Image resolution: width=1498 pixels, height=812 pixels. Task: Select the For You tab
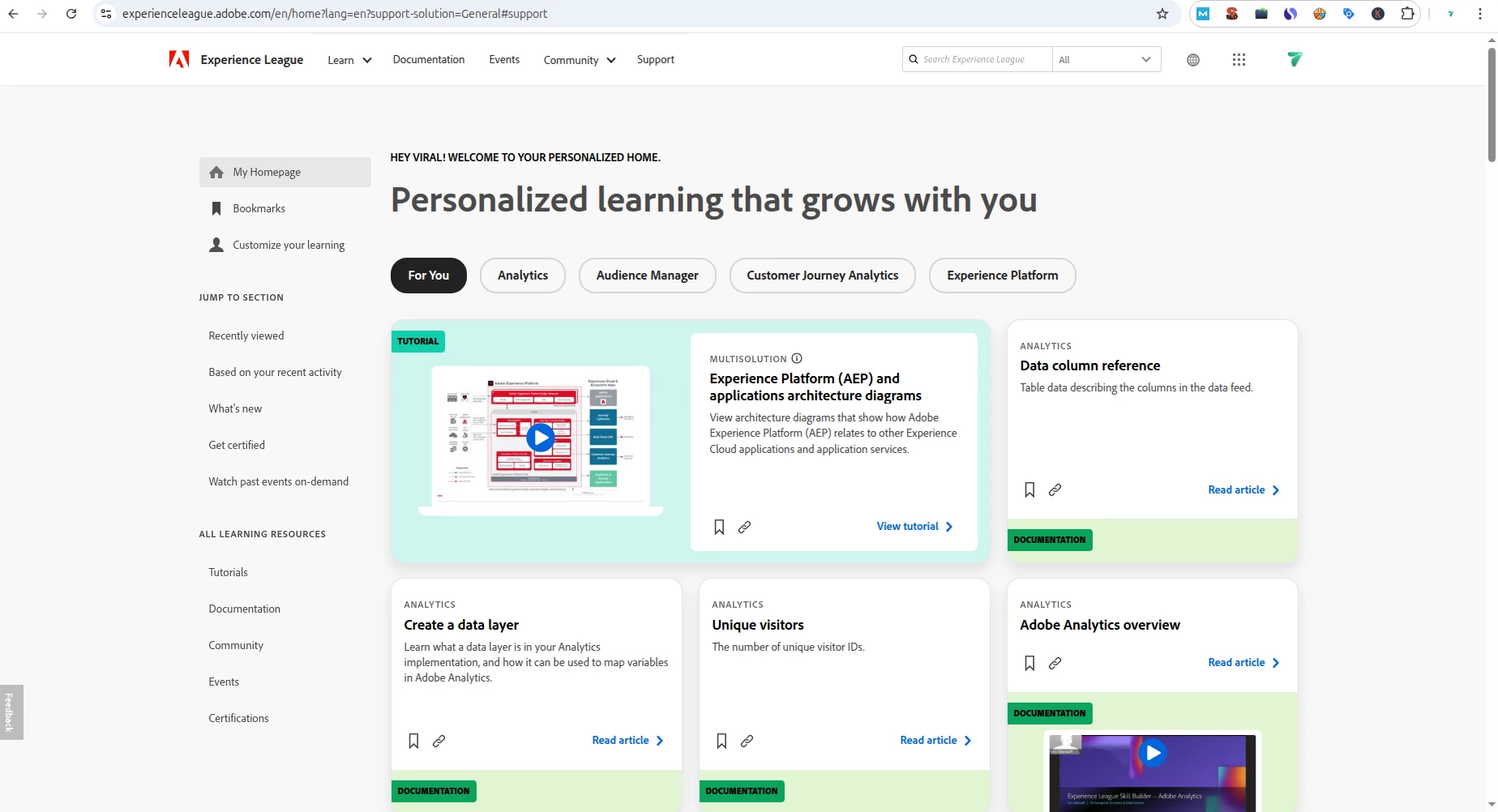point(429,276)
